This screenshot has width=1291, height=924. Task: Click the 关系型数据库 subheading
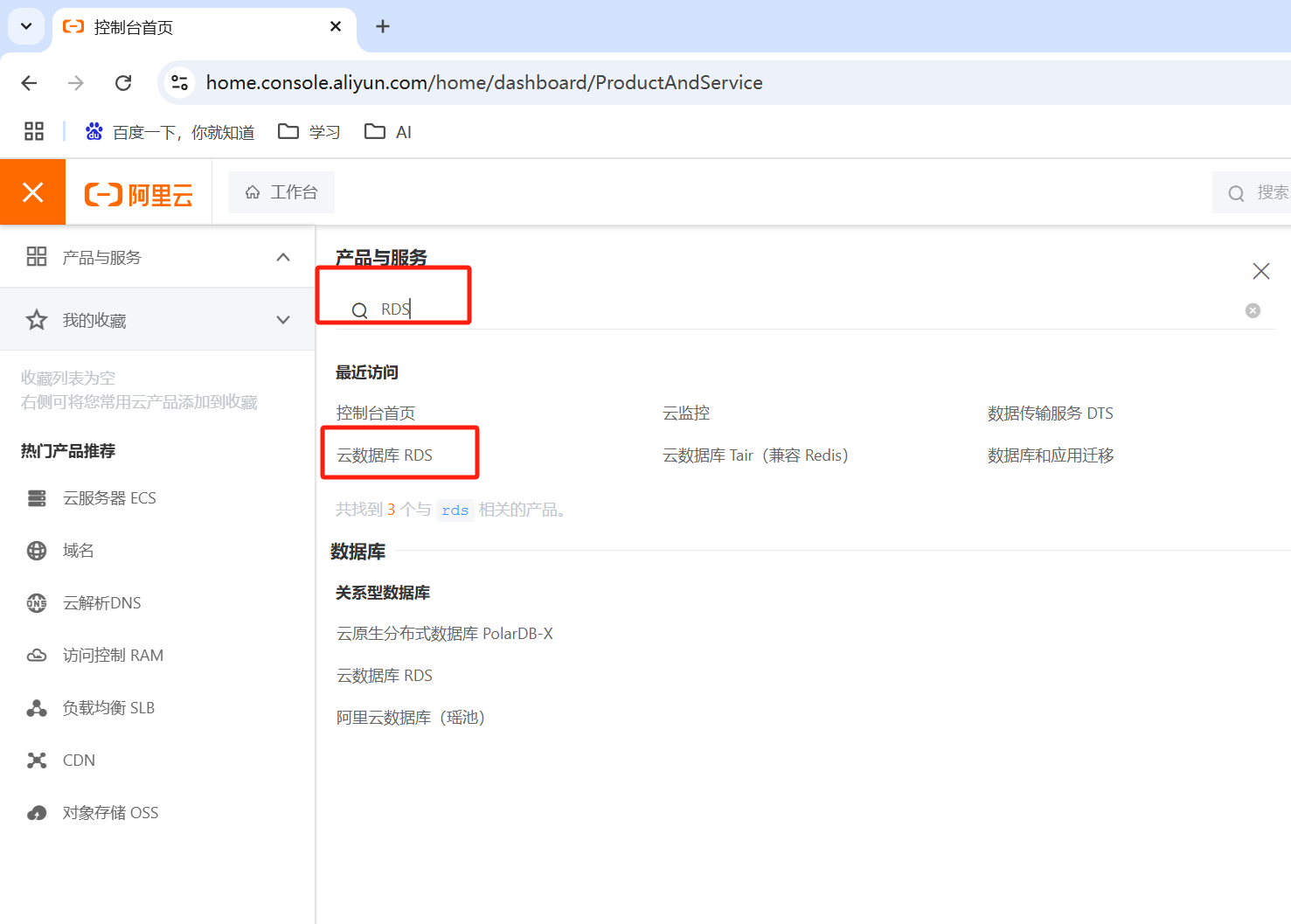click(x=383, y=593)
